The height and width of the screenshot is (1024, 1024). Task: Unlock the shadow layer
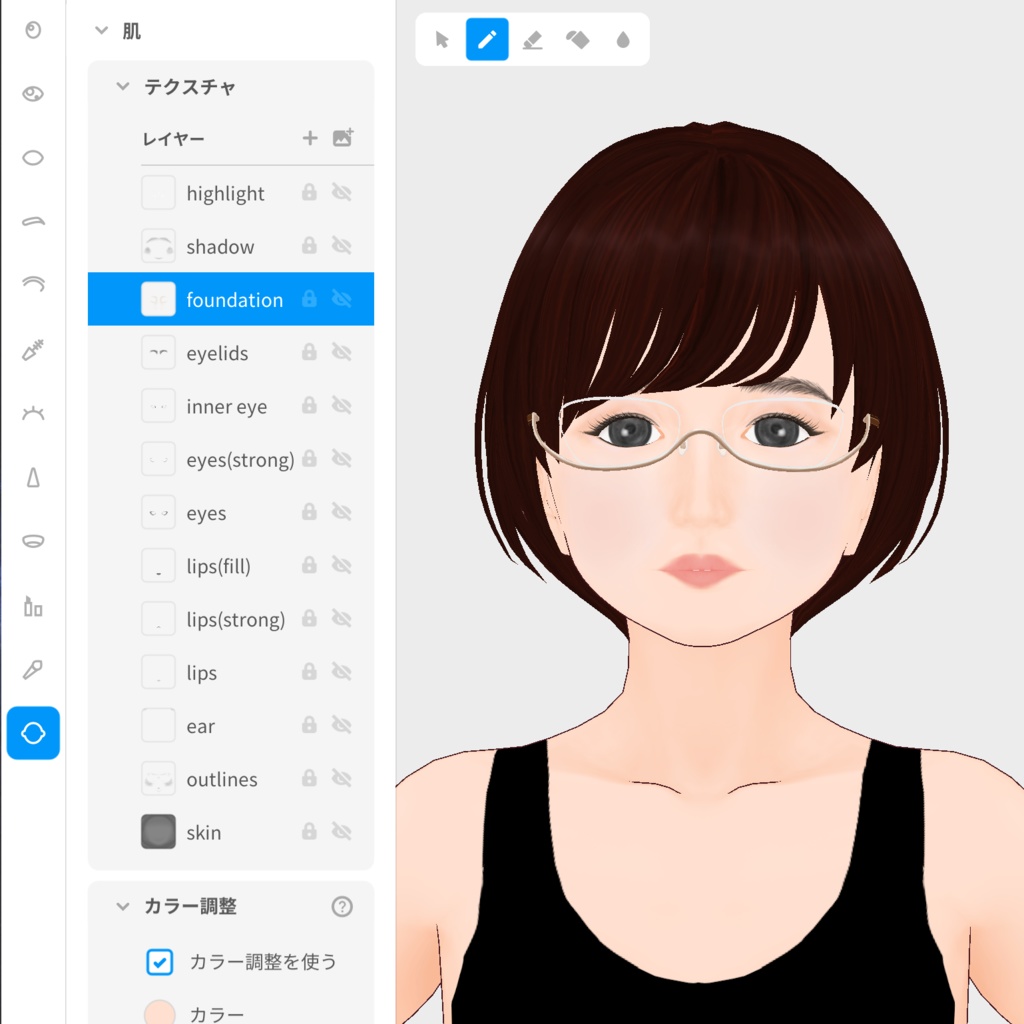tap(309, 246)
